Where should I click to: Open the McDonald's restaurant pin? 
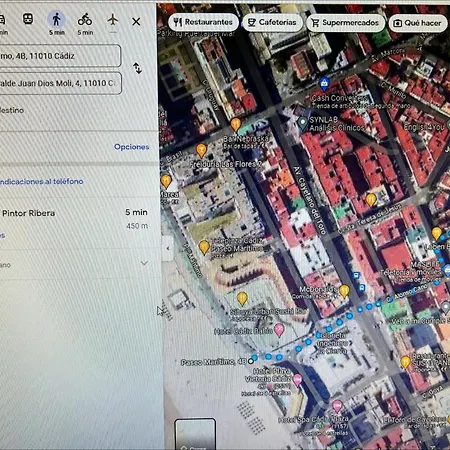[x=344, y=291]
